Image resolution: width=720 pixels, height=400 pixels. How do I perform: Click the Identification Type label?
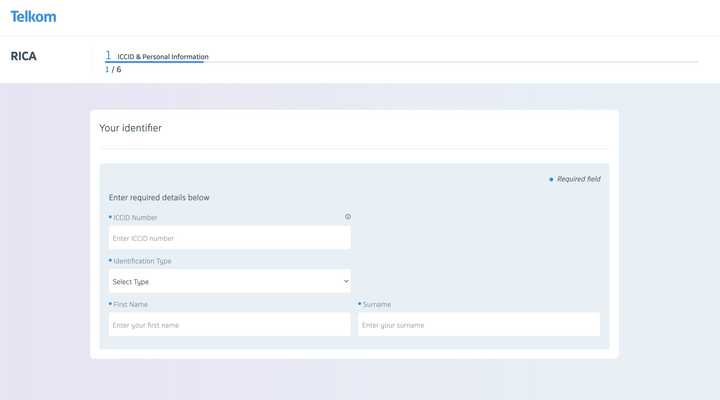point(142,261)
